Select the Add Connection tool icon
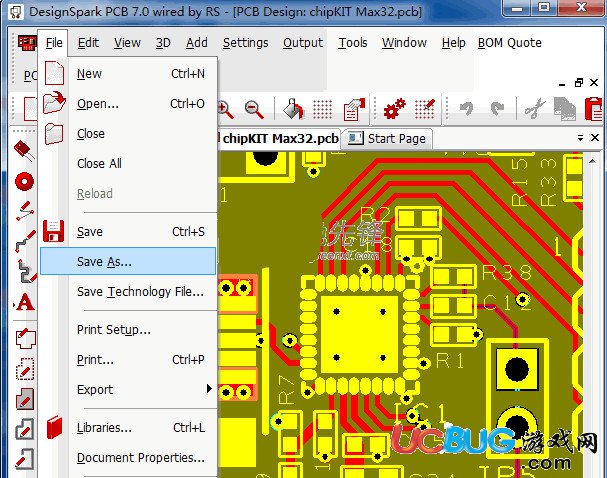 coord(26,211)
